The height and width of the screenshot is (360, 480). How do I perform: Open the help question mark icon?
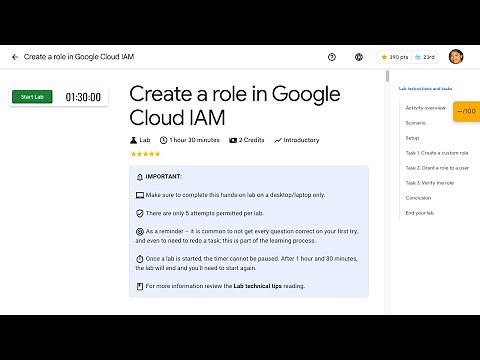pos(332,57)
